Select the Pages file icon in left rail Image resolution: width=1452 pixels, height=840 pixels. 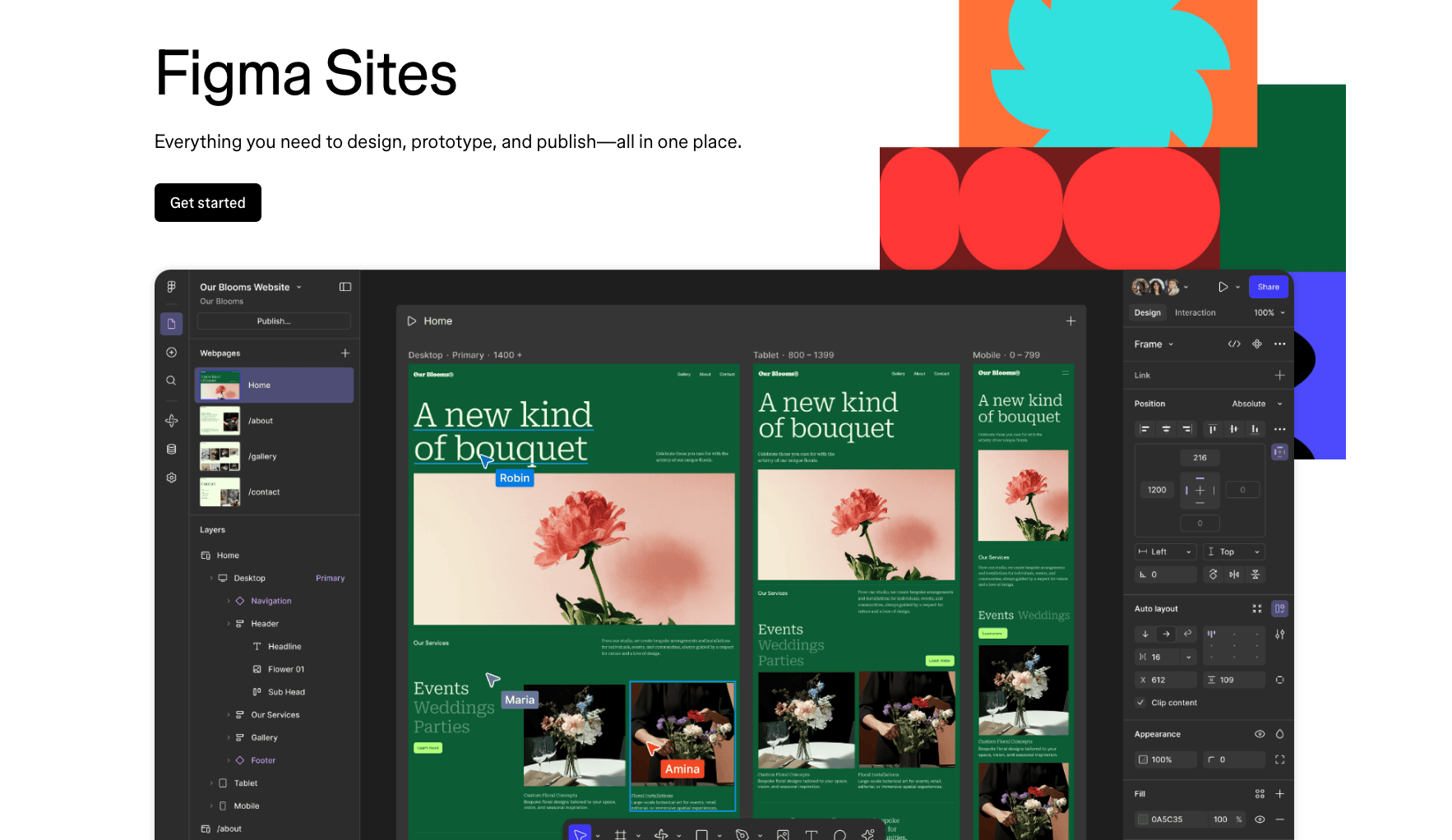pos(171,324)
